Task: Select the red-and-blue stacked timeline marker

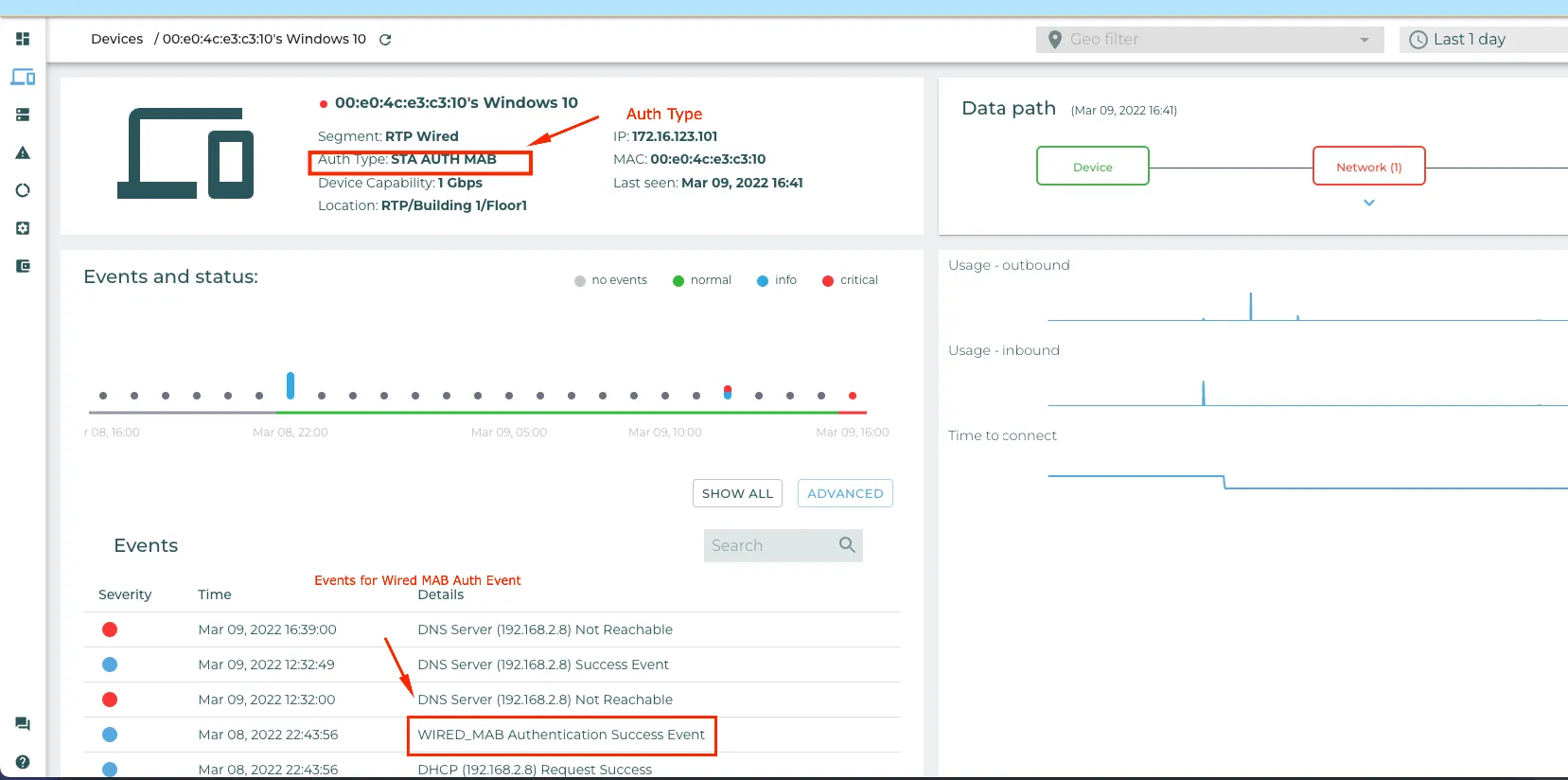Action: coord(728,392)
